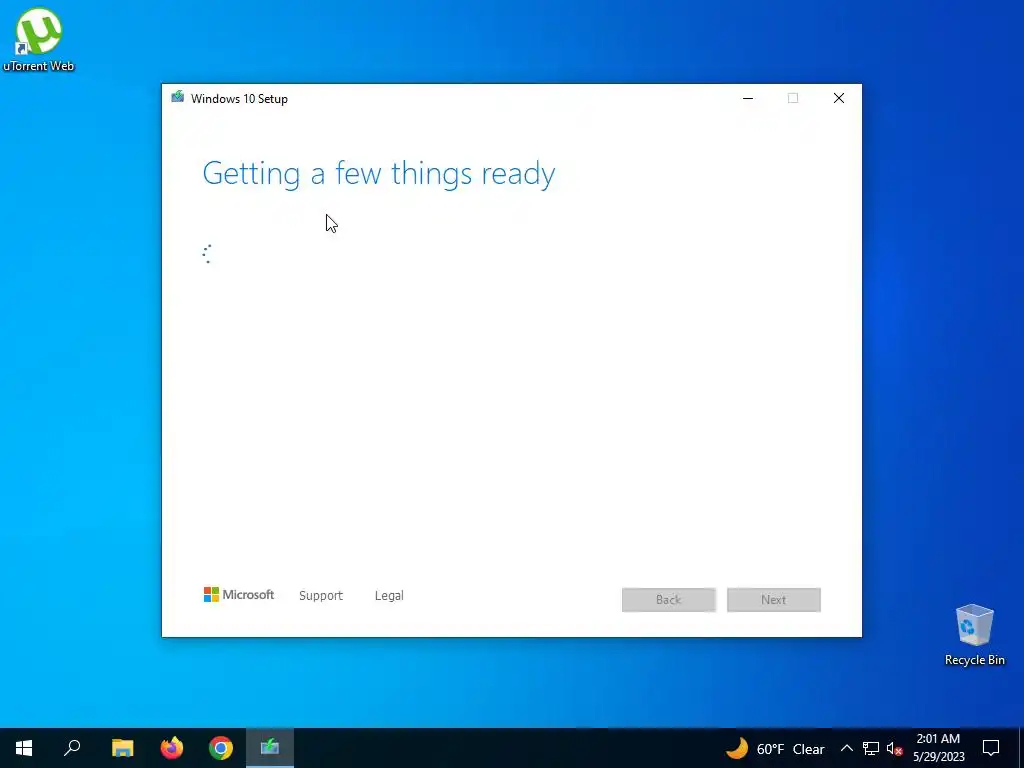Image resolution: width=1024 pixels, height=768 pixels.
Task: Open the Action Center notifications icon
Action: [991, 748]
